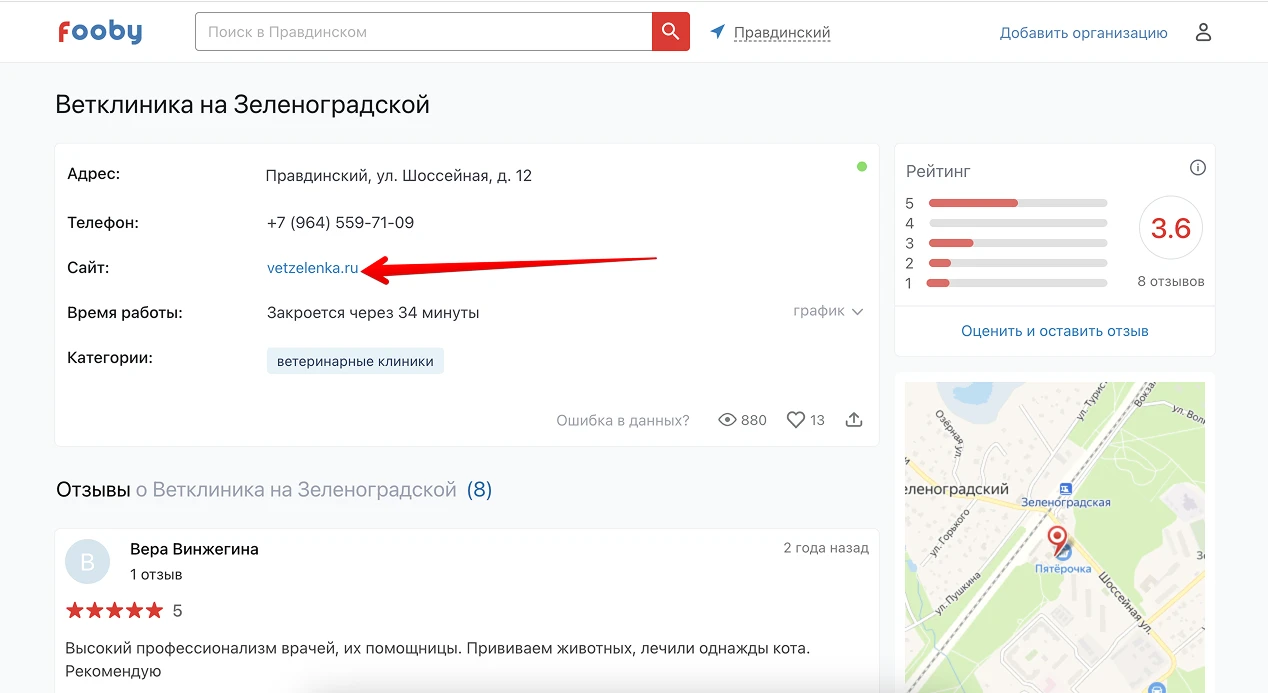Click the share upload icon

pyautogui.click(x=854, y=420)
